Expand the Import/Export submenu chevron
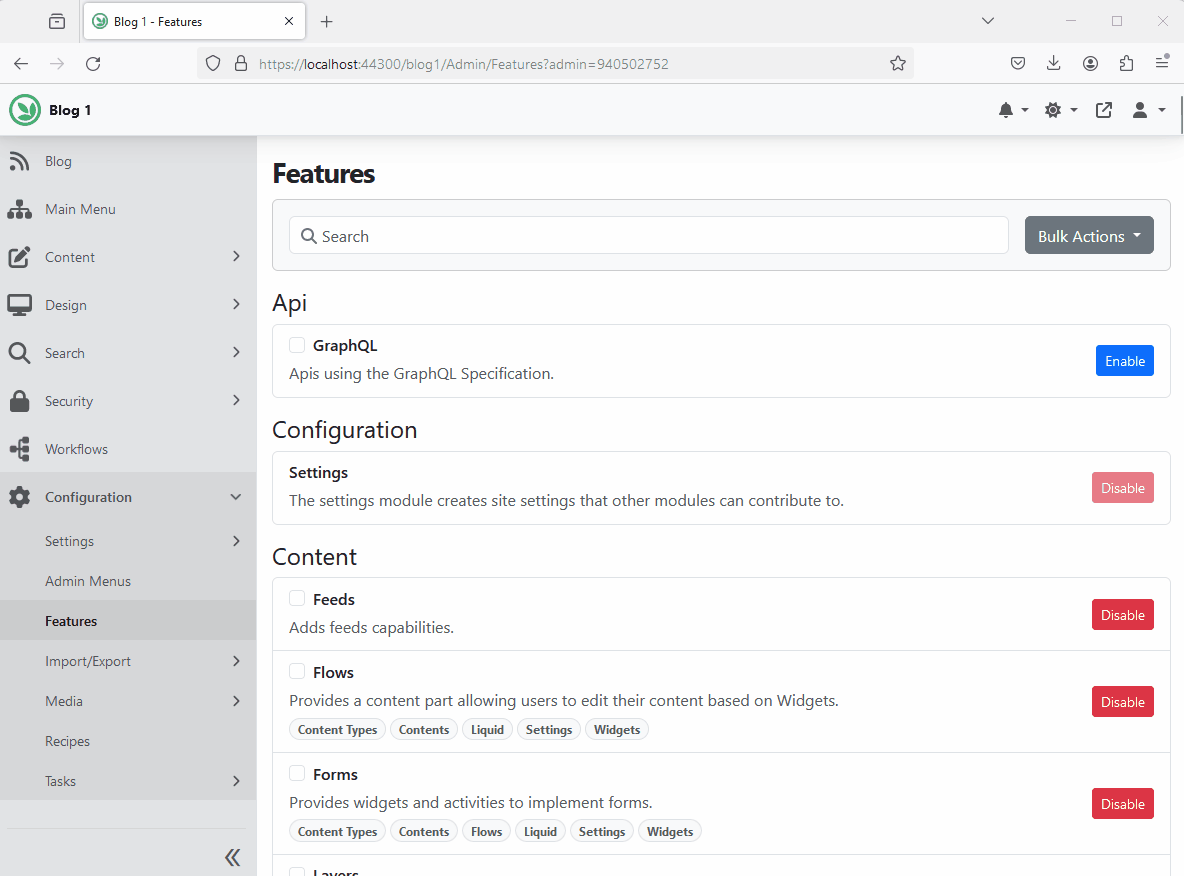1184x876 pixels. [x=236, y=661]
